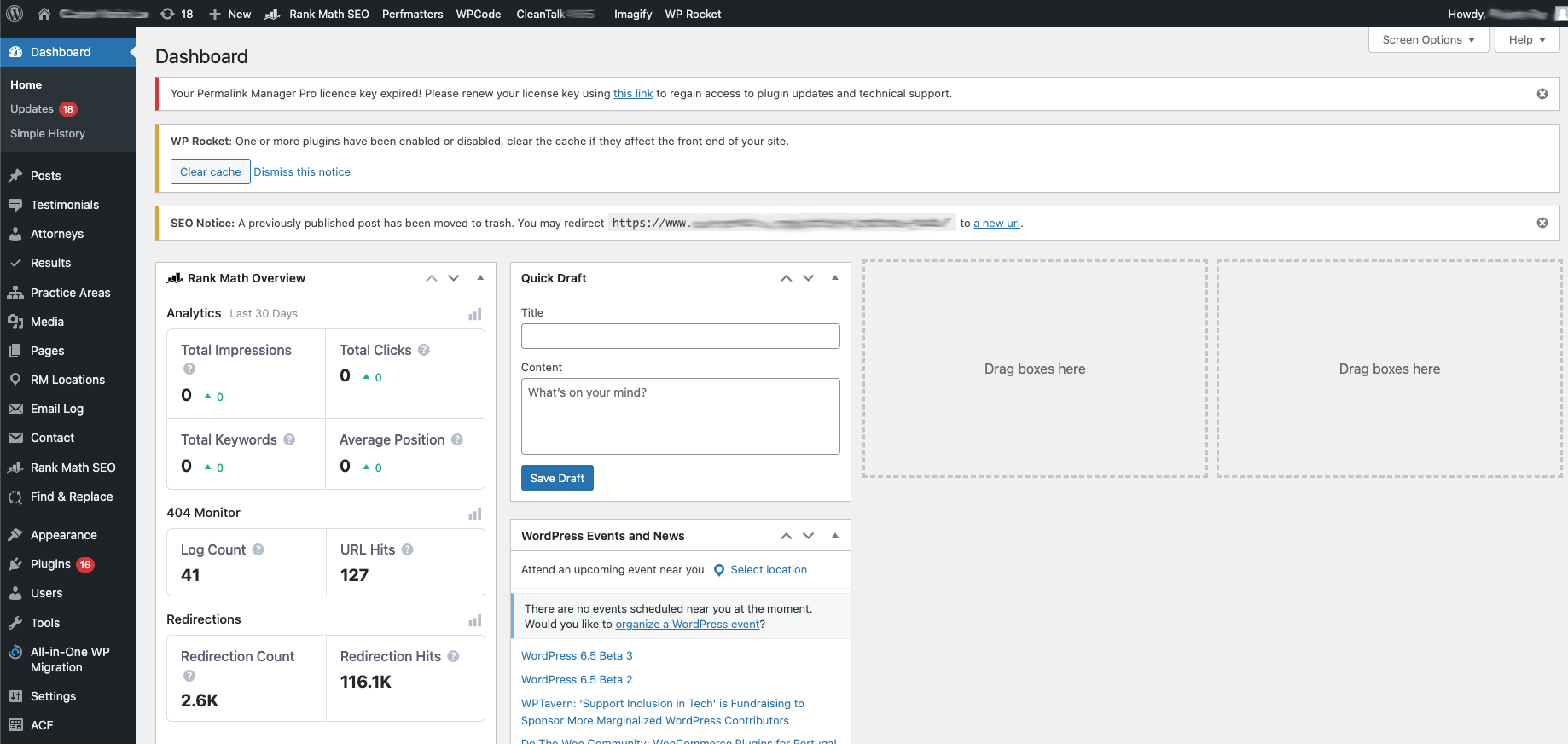This screenshot has width=1568, height=744.
Task: Click help icon under Redirection Count
Action: coord(189,676)
